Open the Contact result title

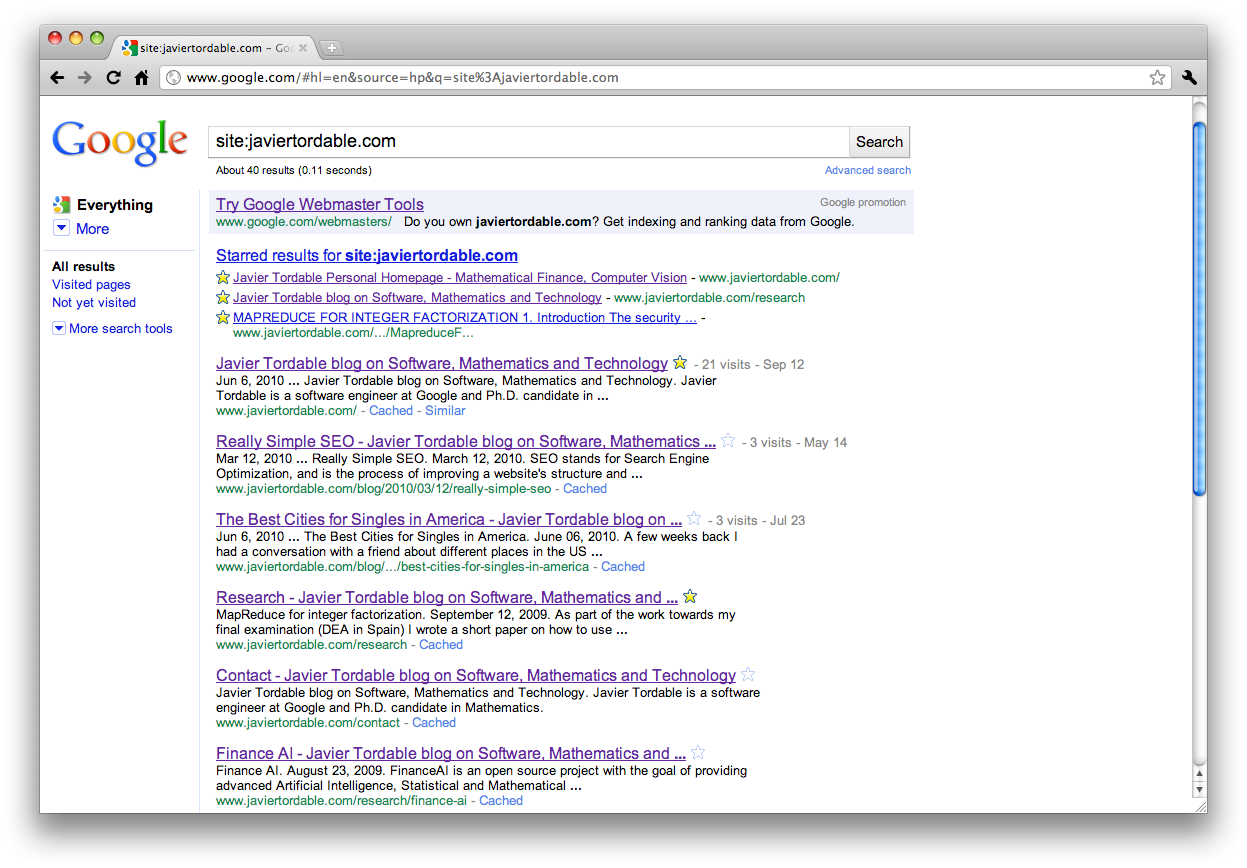[x=476, y=676]
